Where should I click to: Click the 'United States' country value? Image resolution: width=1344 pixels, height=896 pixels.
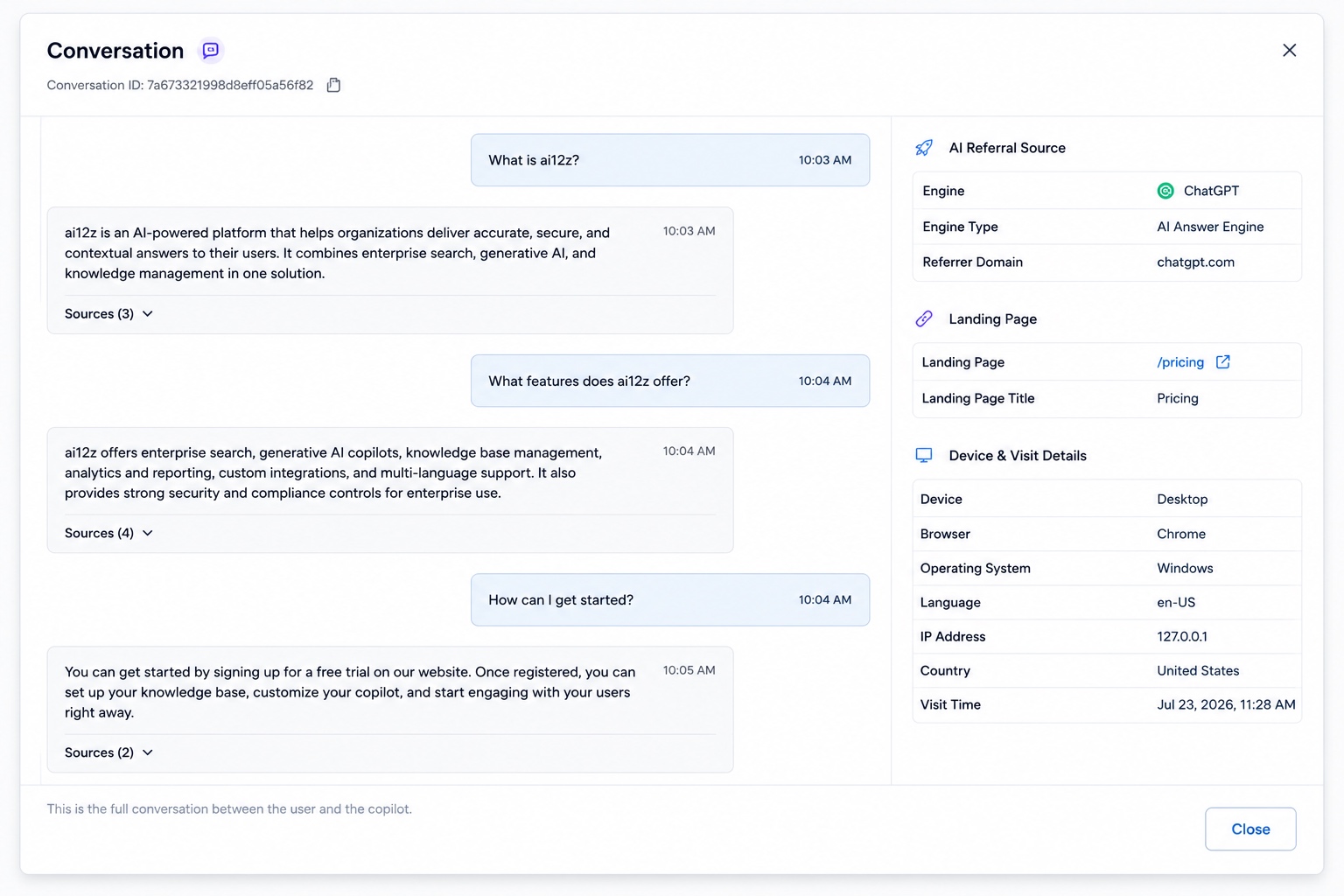[x=1198, y=671]
